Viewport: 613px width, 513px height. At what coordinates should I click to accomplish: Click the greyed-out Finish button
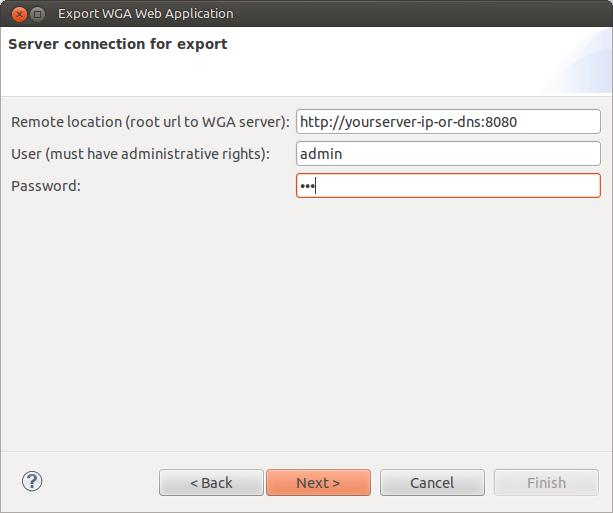pyautogui.click(x=546, y=483)
